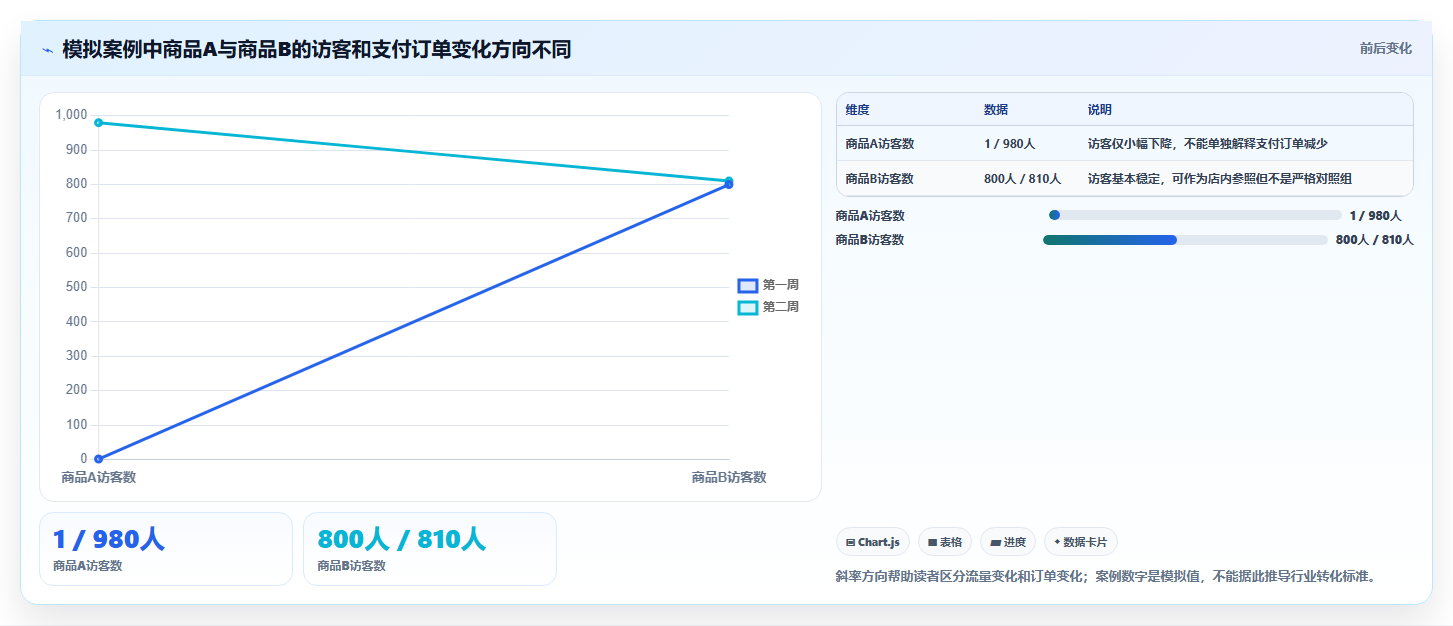Open the 800人 / 810人 stat card
This screenshot has height=626, width=1453.
point(430,549)
